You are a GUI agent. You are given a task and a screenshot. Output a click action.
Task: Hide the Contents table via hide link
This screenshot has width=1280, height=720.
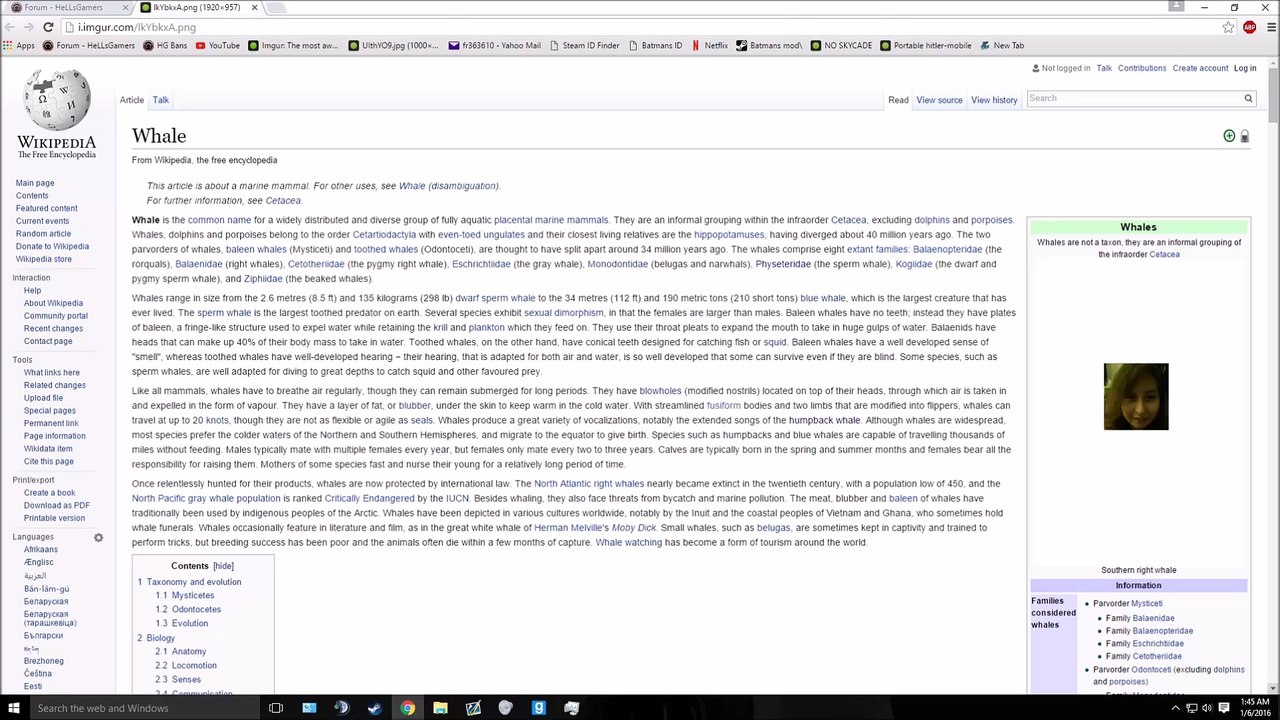tap(223, 566)
